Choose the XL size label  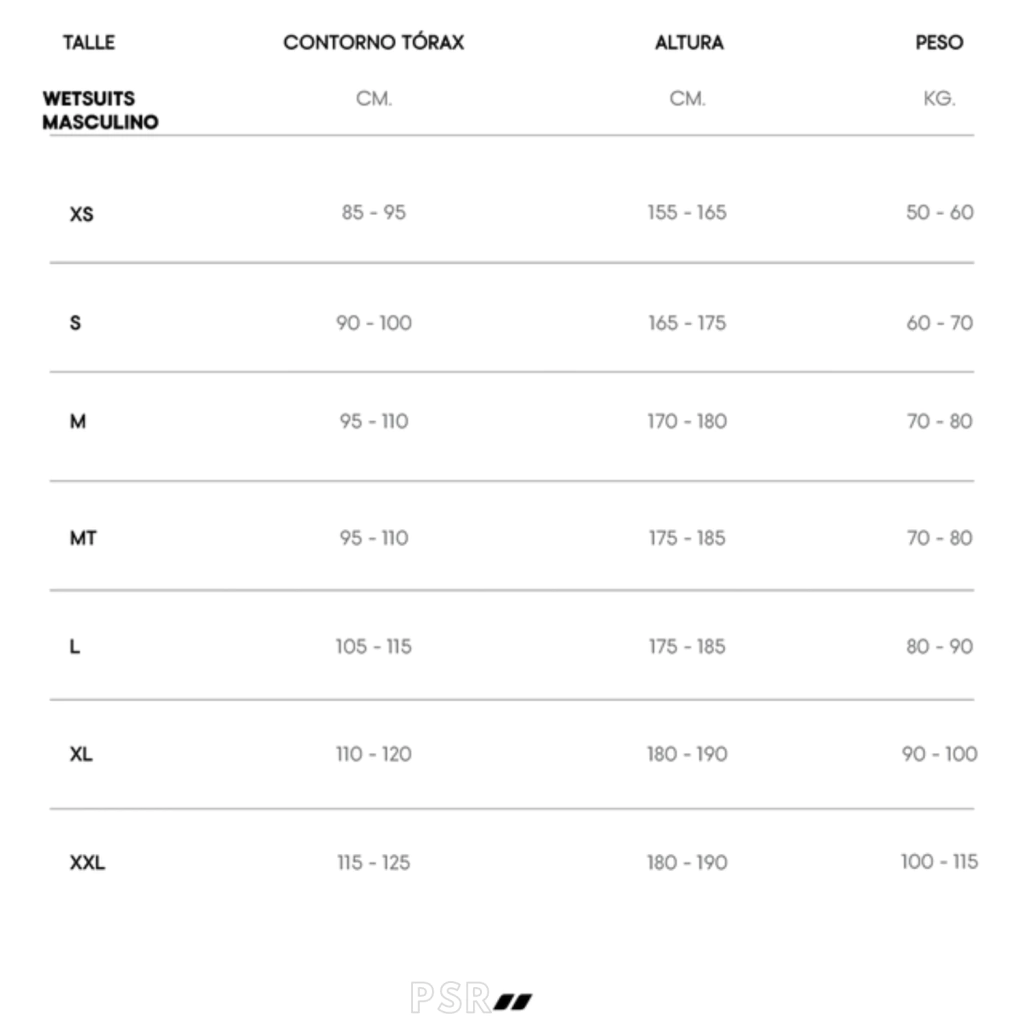point(82,755)
